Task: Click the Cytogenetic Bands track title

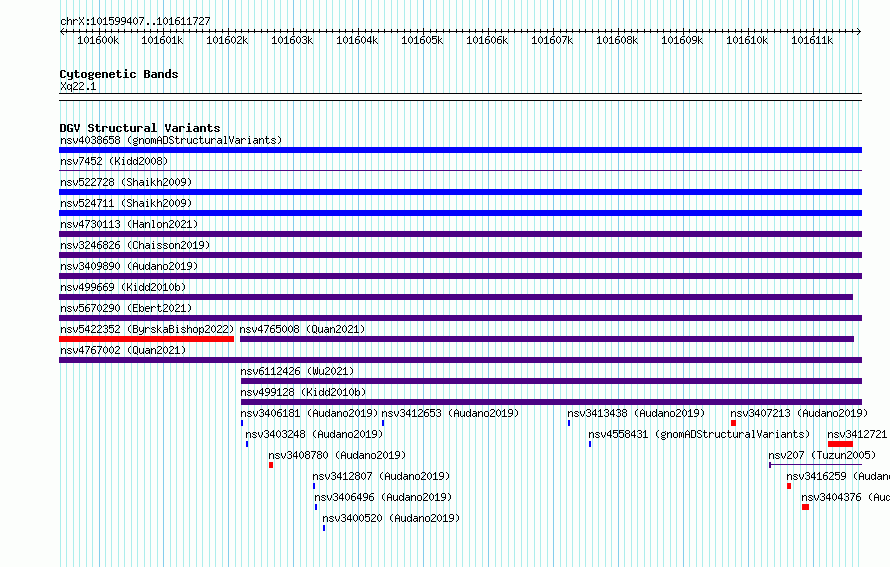Action: tap(119, 74)
